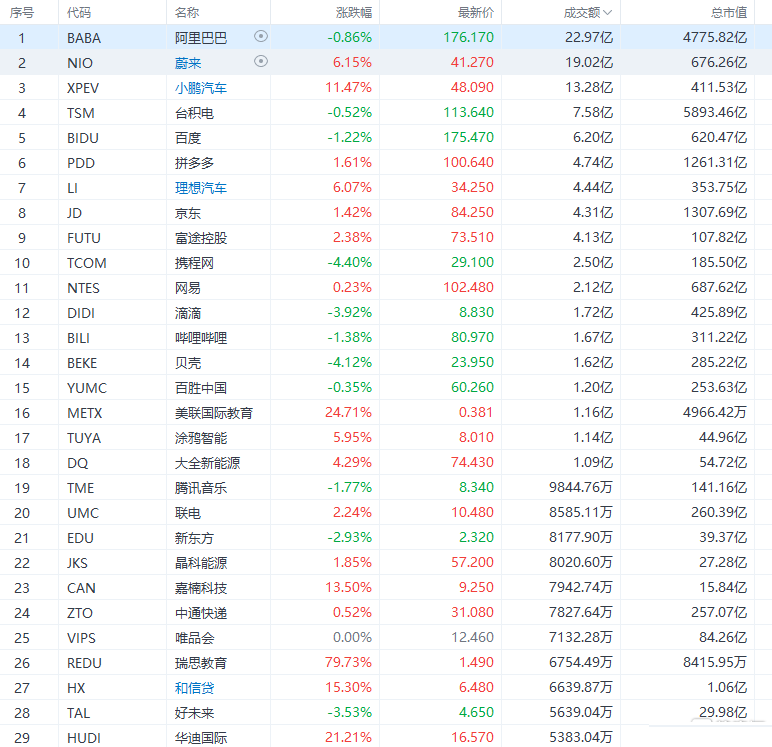Select the TSM ticker code
The height and width of the screenshot is (747, 772).
click(81, 113)
